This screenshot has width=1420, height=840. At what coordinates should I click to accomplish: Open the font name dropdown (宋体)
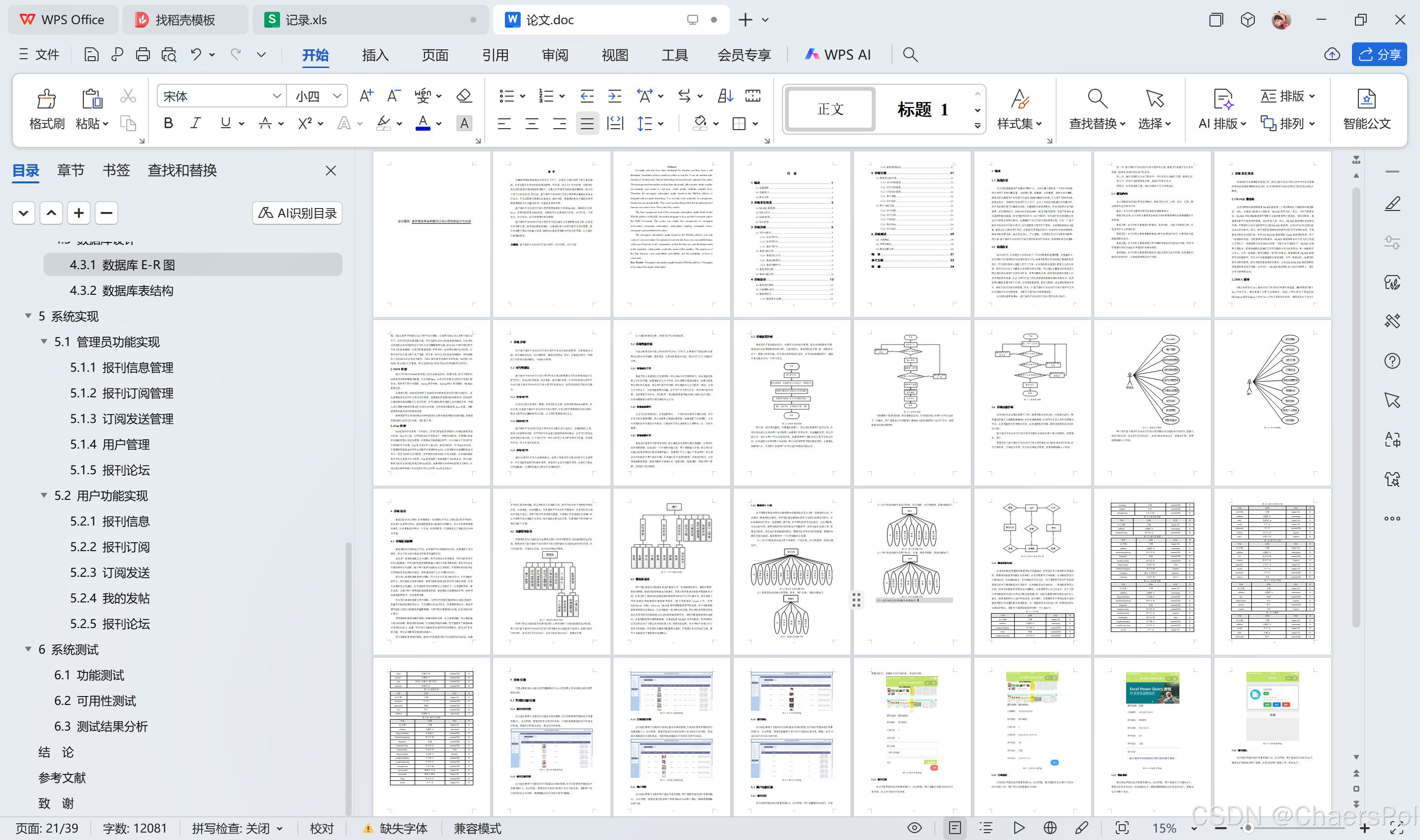277,96
